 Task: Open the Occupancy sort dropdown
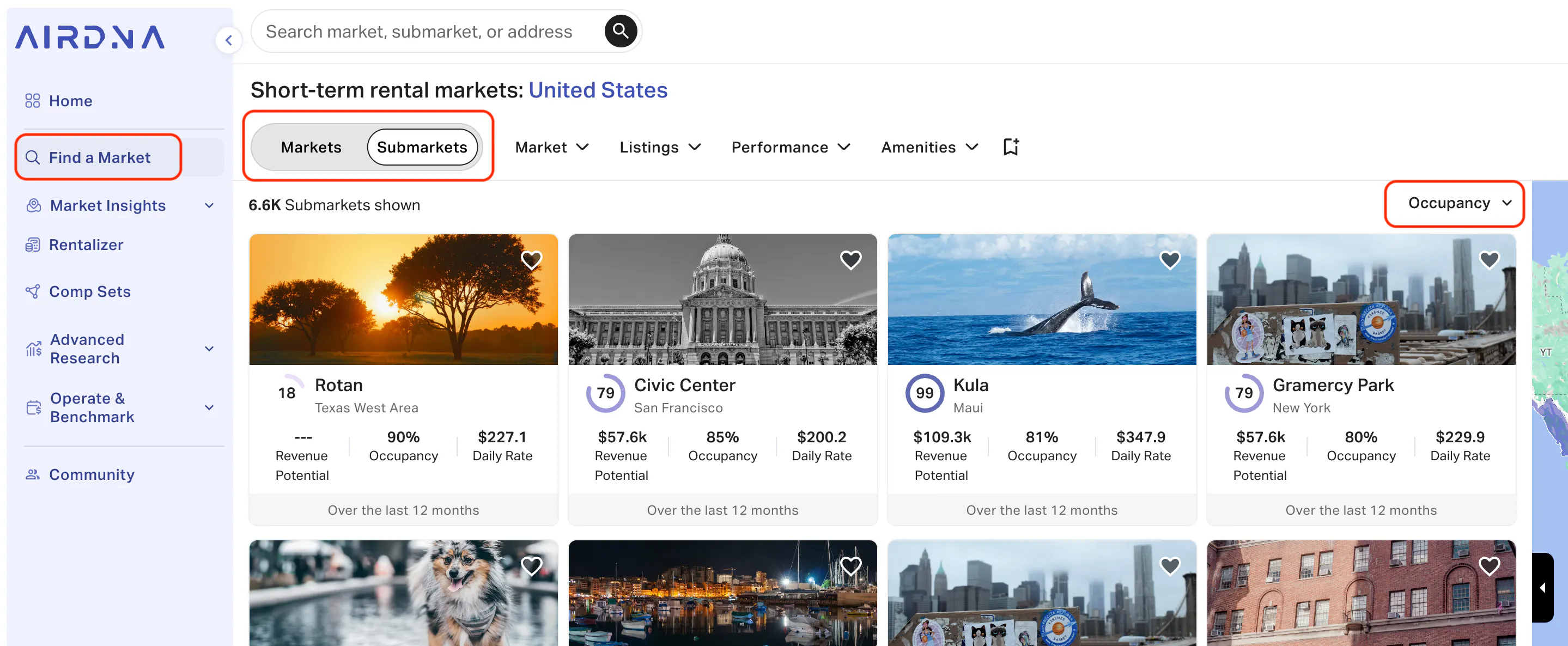pyautogui.click(x=1459, y=203)
